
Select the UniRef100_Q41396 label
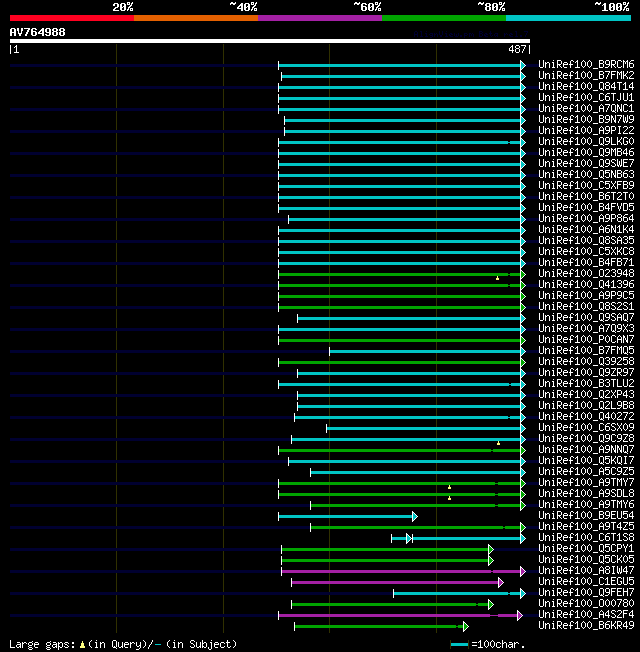click(586, 284)
